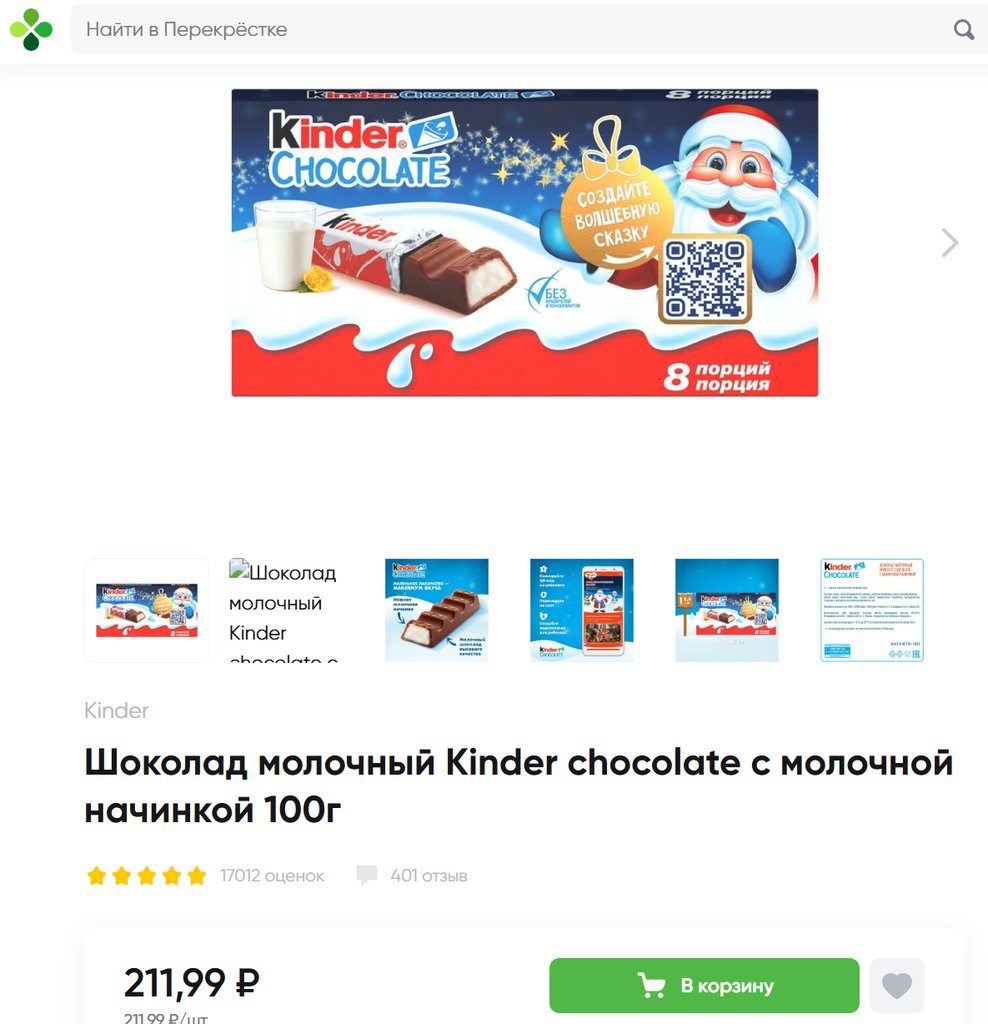Open the snowy scene box thumbnail

[x=727, y=610]
